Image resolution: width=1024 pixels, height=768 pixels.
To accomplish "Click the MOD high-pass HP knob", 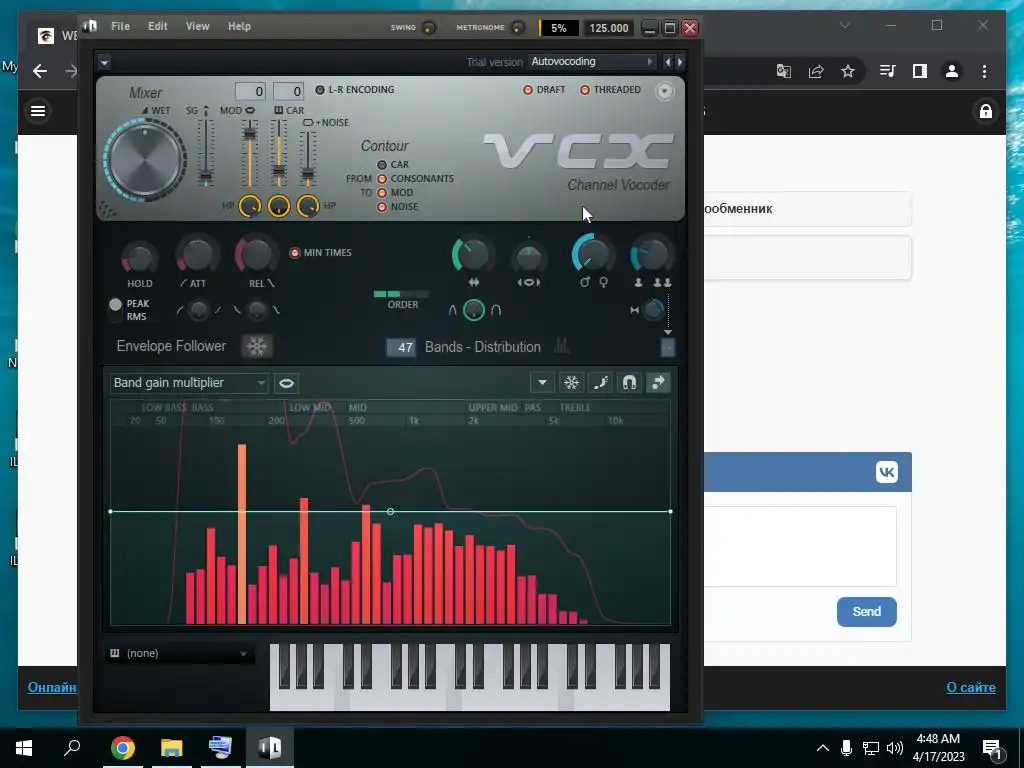I will click(249, 206).
